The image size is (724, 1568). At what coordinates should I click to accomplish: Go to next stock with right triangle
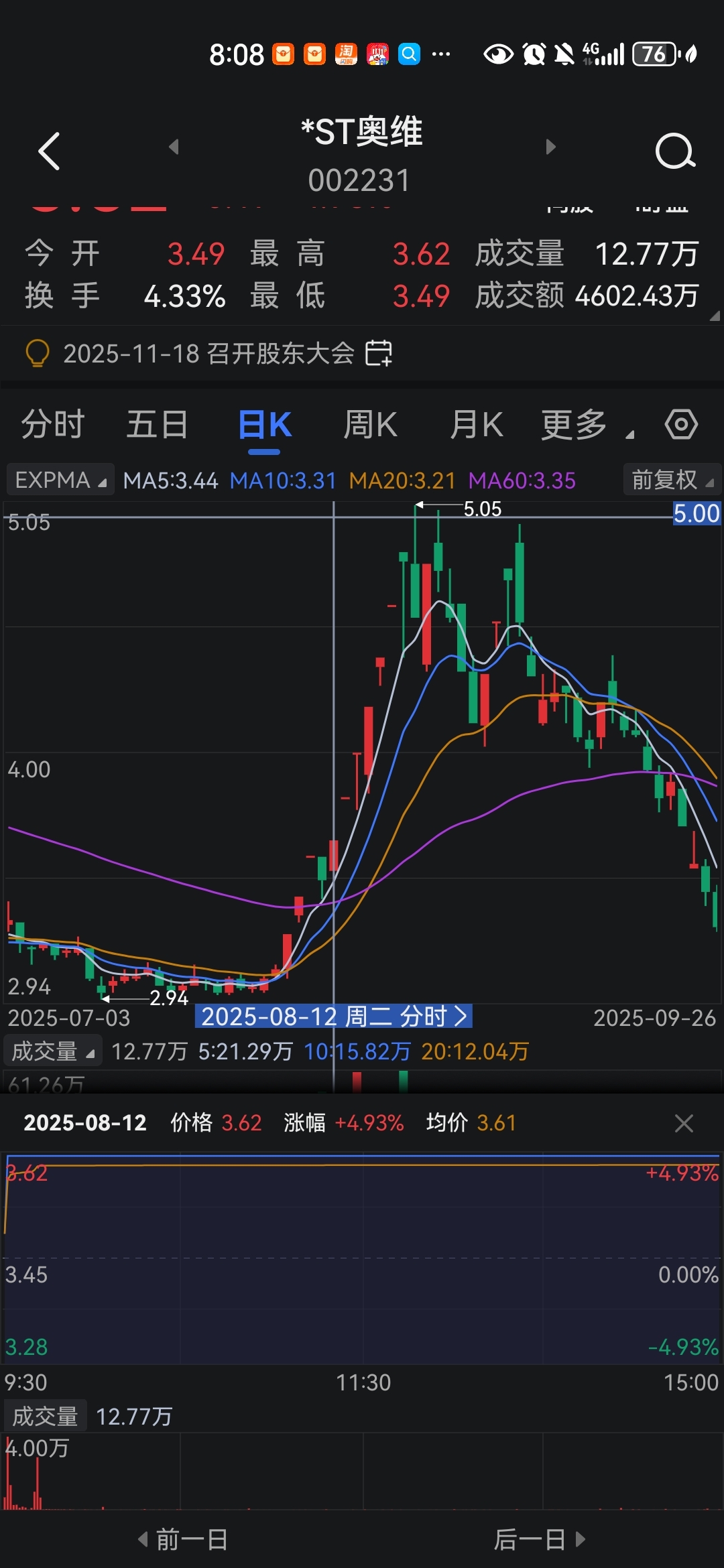550,147
